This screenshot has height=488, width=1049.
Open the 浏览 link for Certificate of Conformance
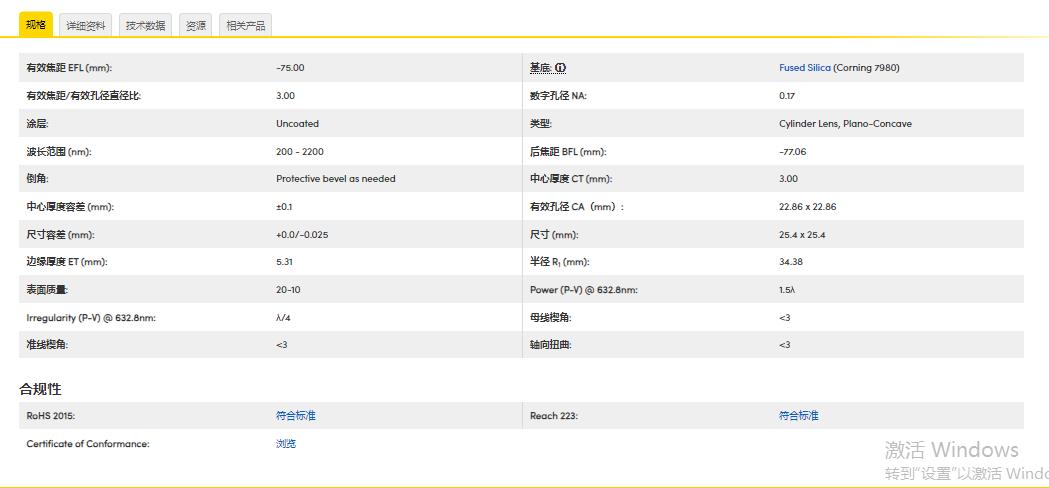[x=286, y=444]
